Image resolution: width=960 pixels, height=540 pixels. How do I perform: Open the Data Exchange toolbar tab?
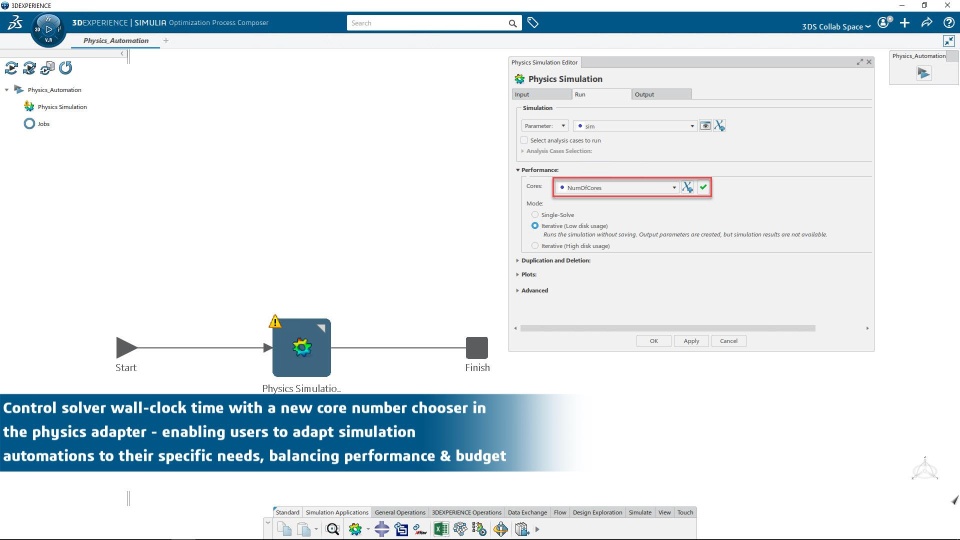coord(527,512)
